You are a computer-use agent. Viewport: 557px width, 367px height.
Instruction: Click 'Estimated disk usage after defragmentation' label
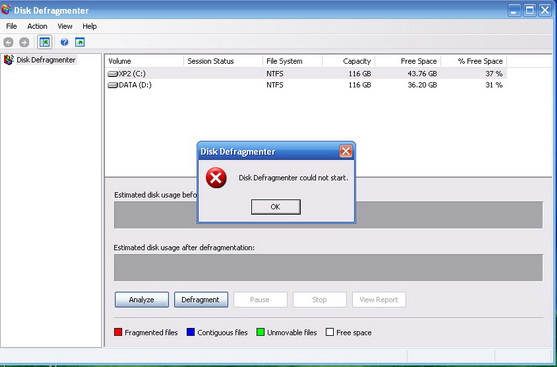click(184, 248)
